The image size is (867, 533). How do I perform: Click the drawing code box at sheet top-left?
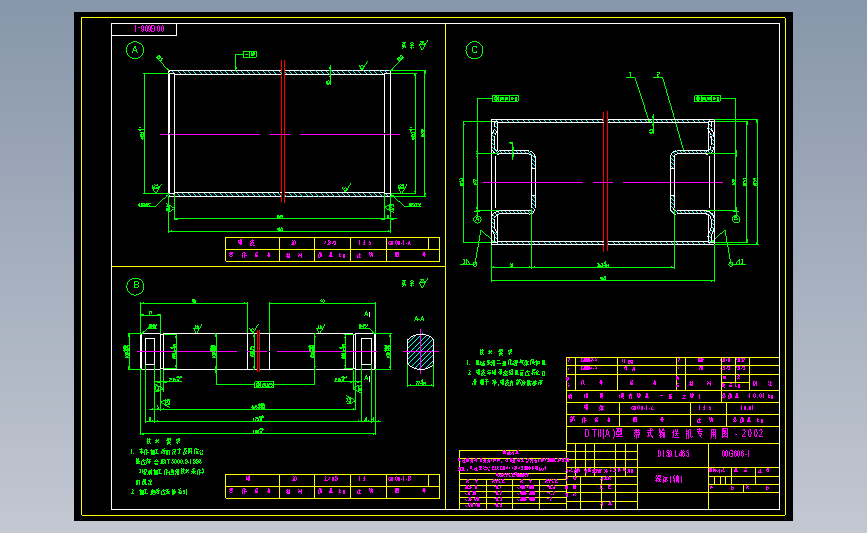coord(144,29)
